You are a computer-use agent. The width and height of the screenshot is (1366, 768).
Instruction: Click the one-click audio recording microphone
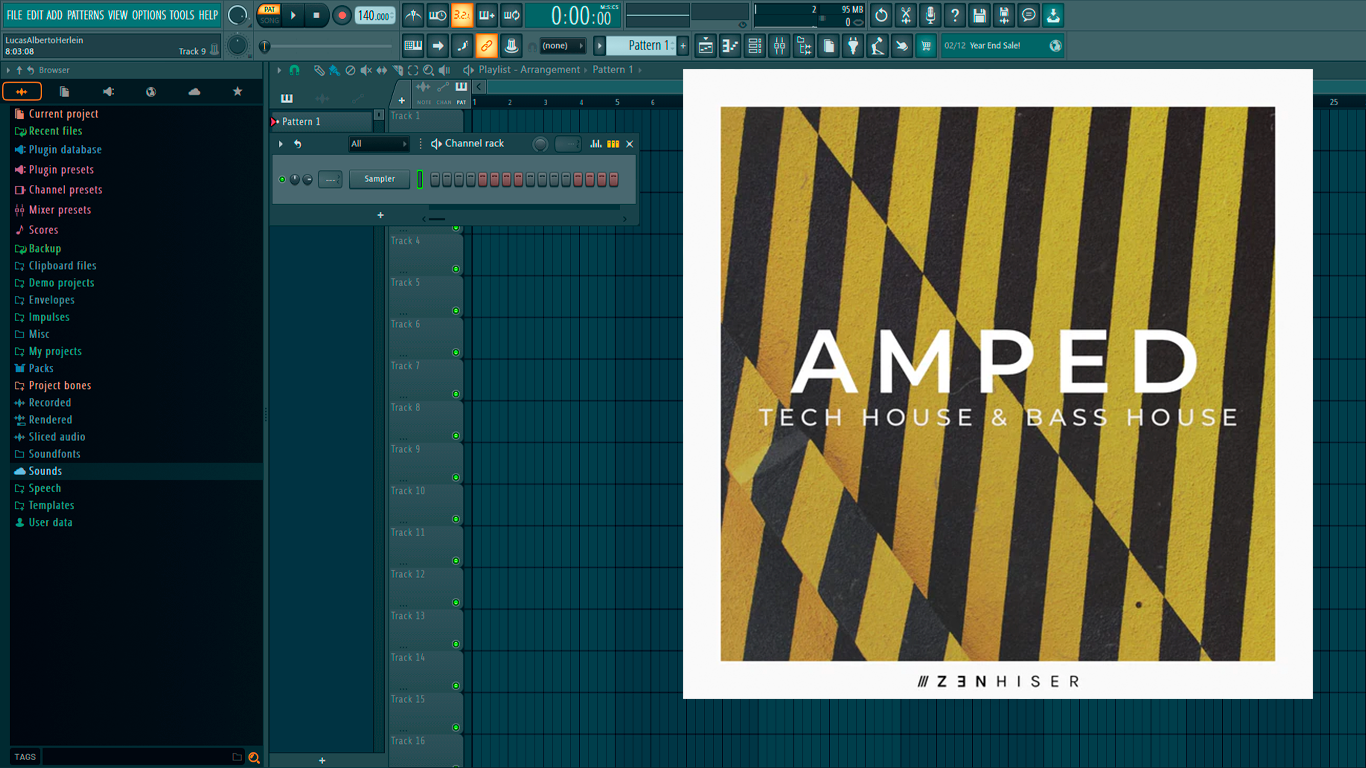tap(930, 15)
